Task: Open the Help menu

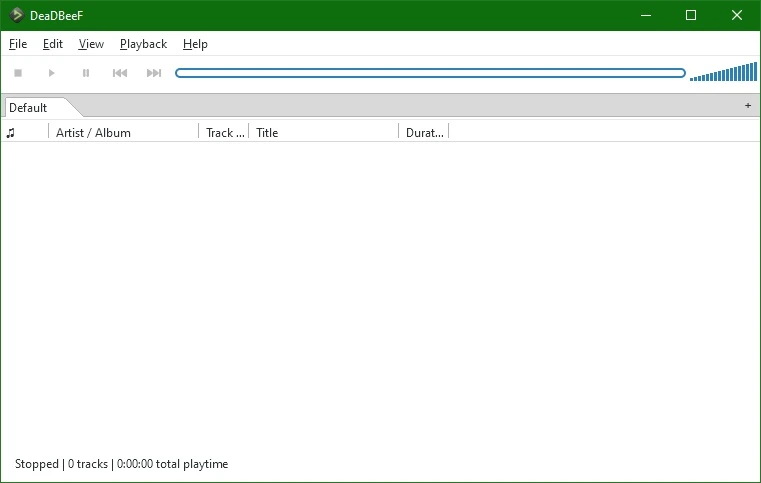Action: point(195,44)
